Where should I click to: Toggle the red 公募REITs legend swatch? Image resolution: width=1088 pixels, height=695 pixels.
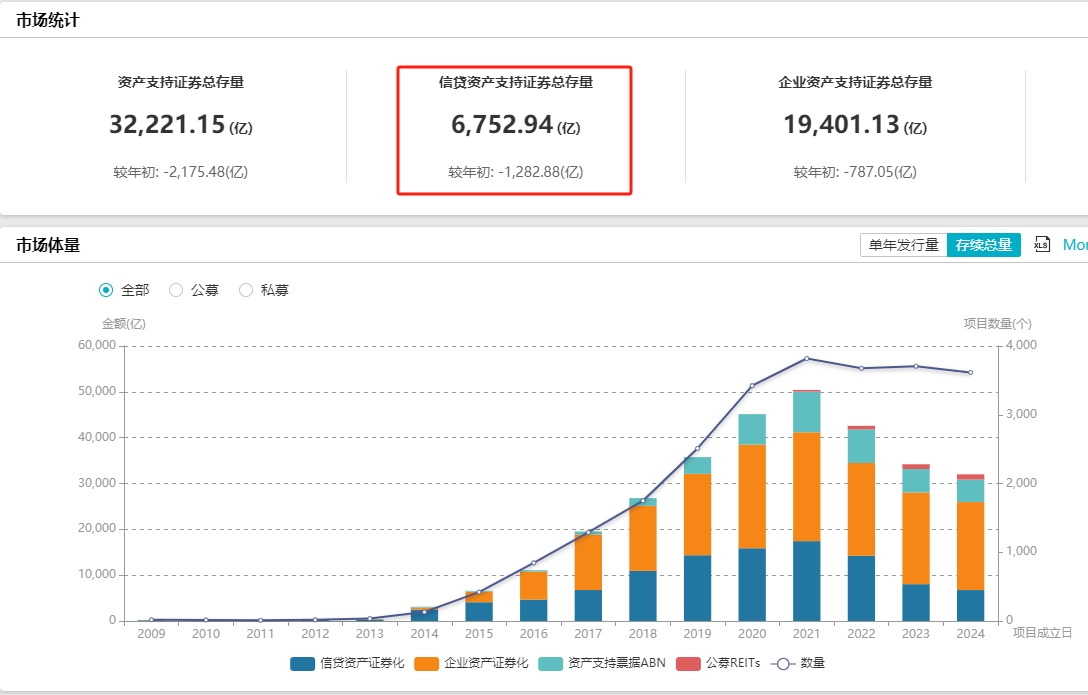pos(689,663)
